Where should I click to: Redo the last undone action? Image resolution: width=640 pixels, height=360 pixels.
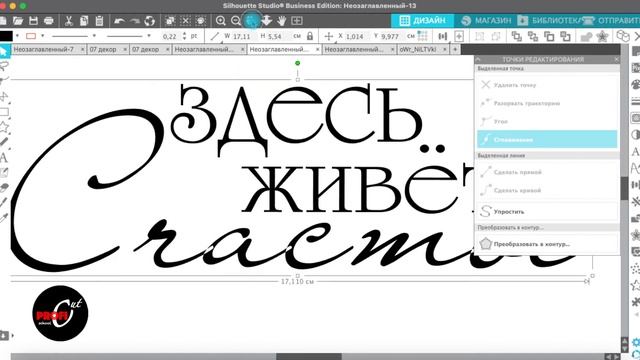point(135,21)
